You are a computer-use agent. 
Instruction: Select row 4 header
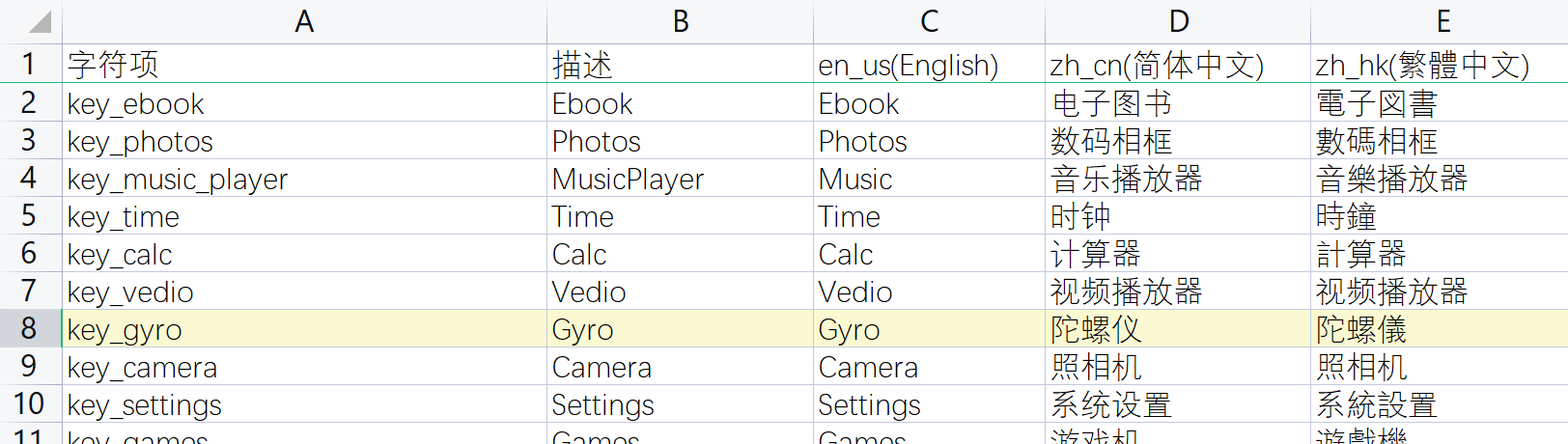[31, 179]
